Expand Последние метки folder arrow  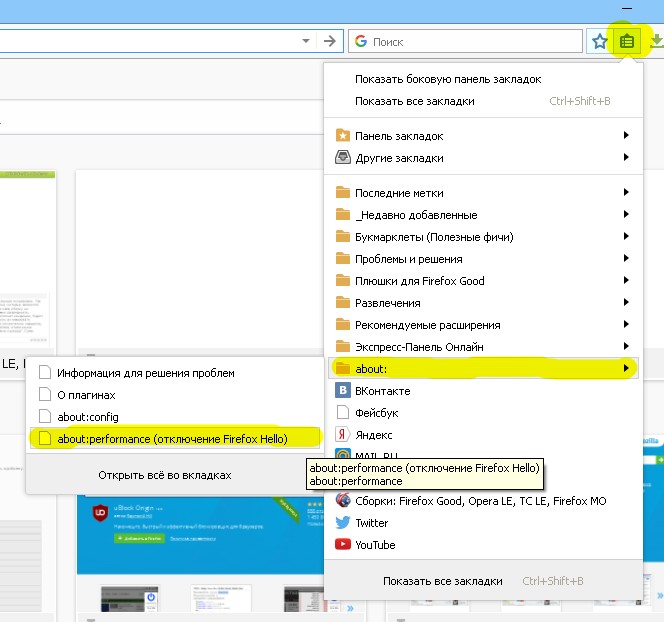[x=626, y=192]
